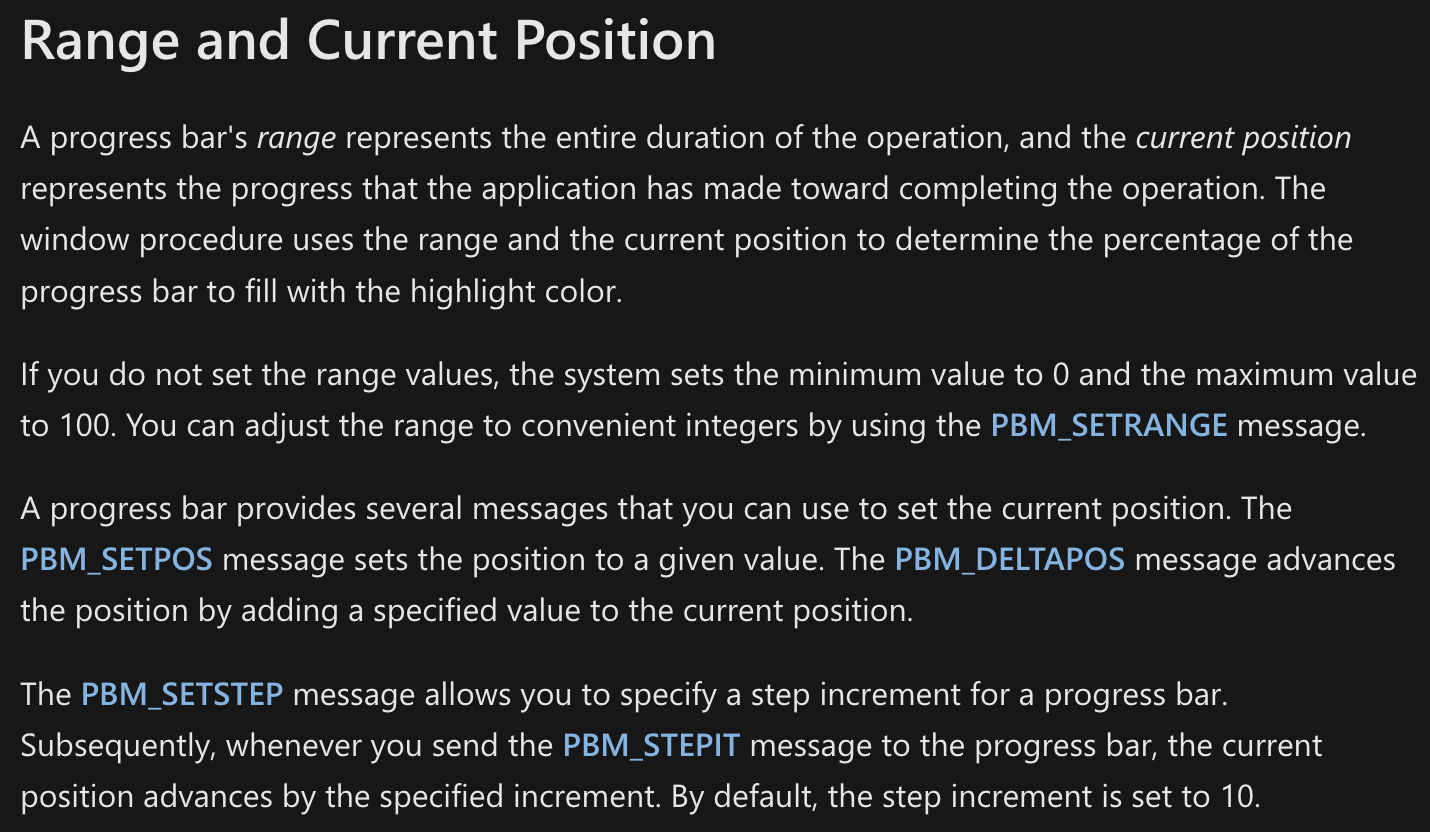Click the italicized phrase "current position"
Image resolution: width=1430 pixels, height=832 pixels.
pyautogui.click(x=1243, y=138)
